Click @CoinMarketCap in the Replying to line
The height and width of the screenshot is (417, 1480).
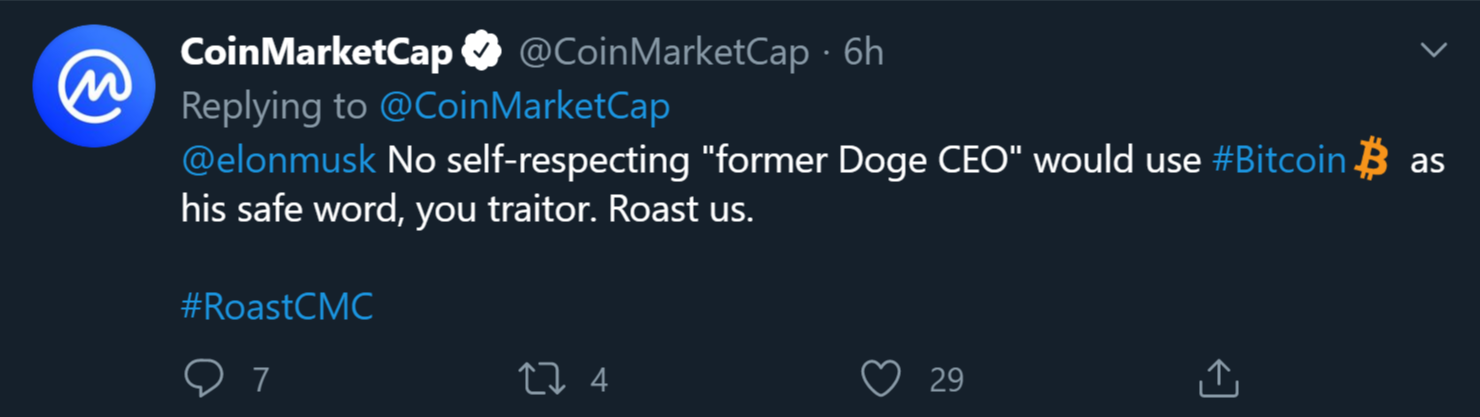[x=524, y=107]
